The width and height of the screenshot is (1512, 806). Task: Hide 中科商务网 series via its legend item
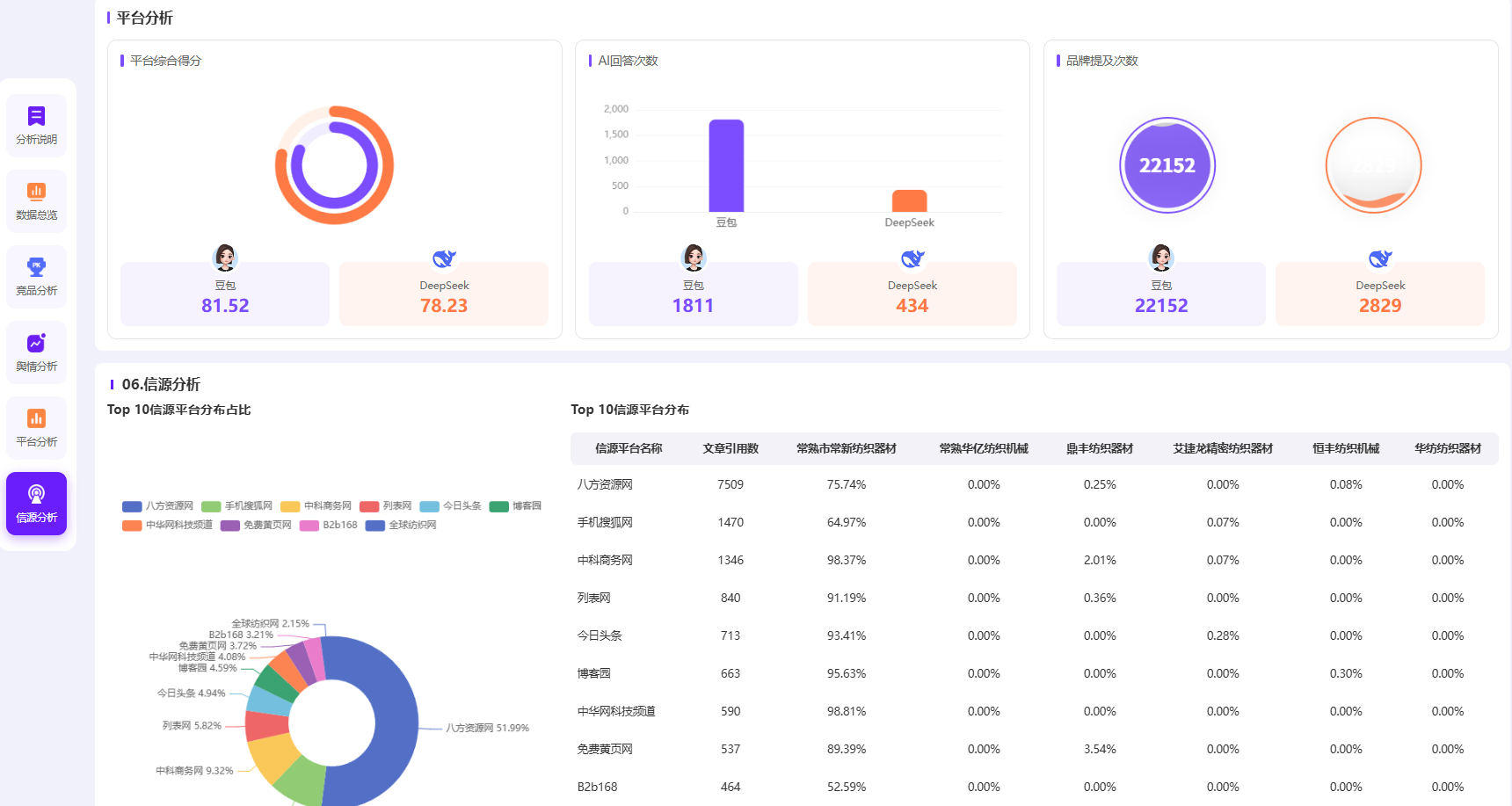[x=316, y=506]
